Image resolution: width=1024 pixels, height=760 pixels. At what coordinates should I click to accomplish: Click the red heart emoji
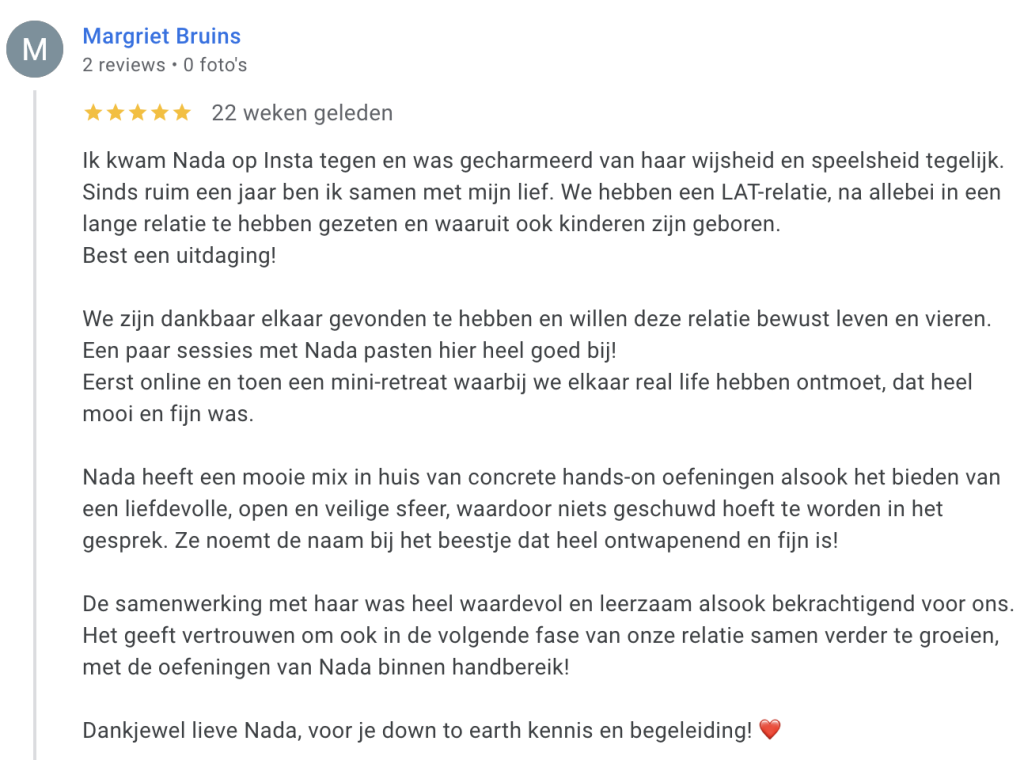(769, 731)
